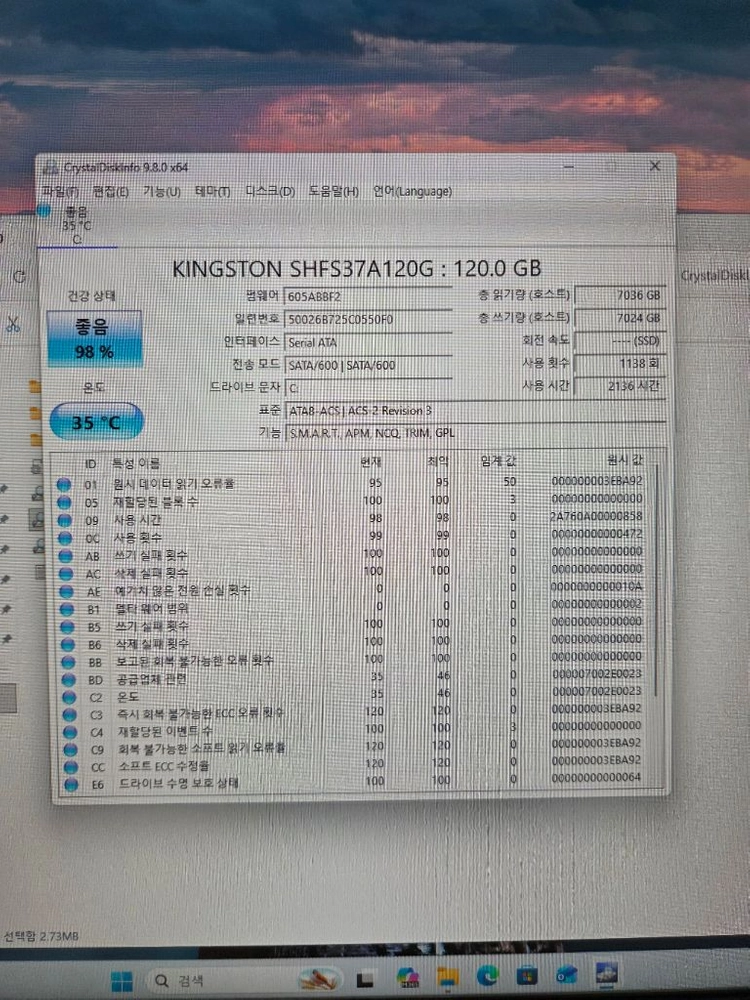Open the Task View taskbar icon
The height and width of the screenshot is (1000, 750).
[x=365, y=980]
